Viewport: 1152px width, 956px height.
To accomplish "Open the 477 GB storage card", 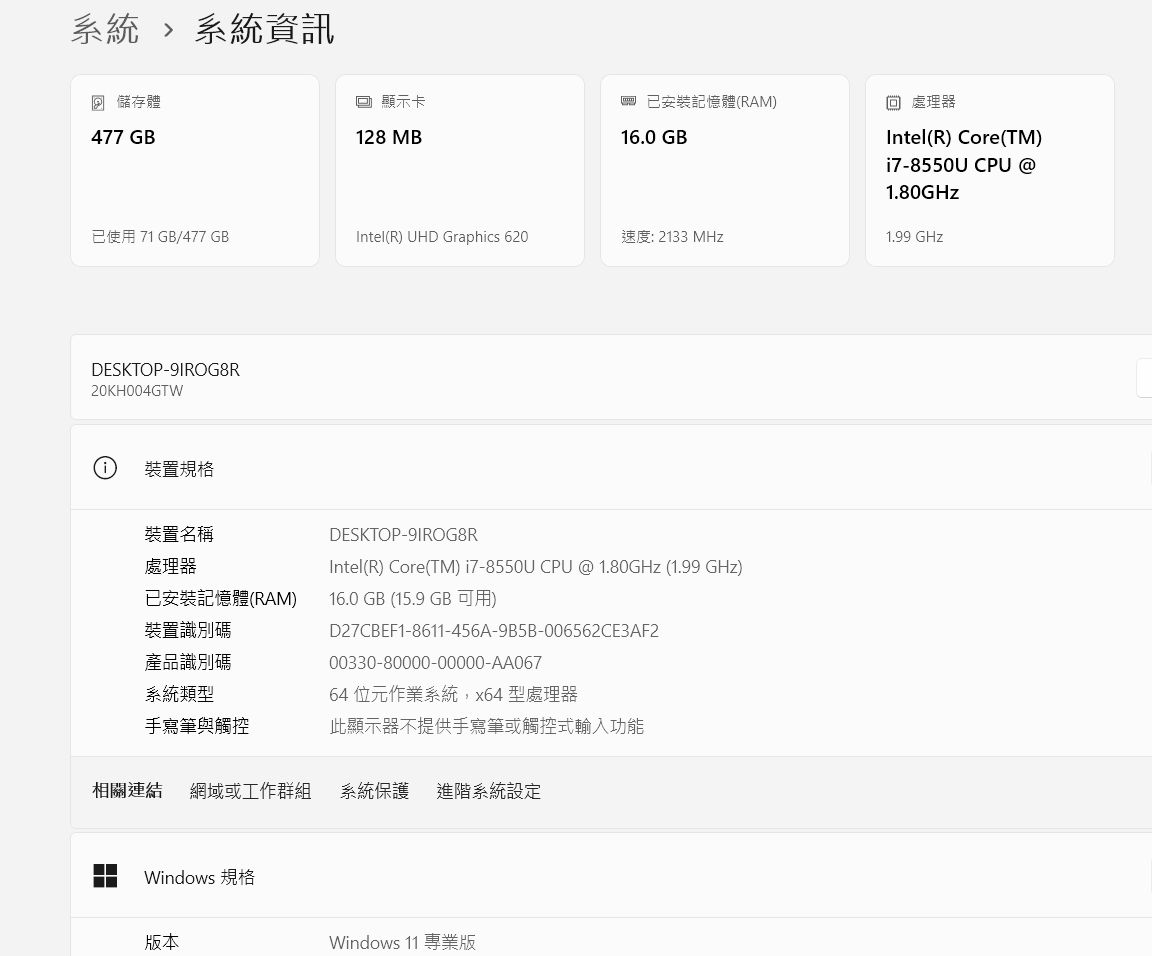I will click(195, 170).
